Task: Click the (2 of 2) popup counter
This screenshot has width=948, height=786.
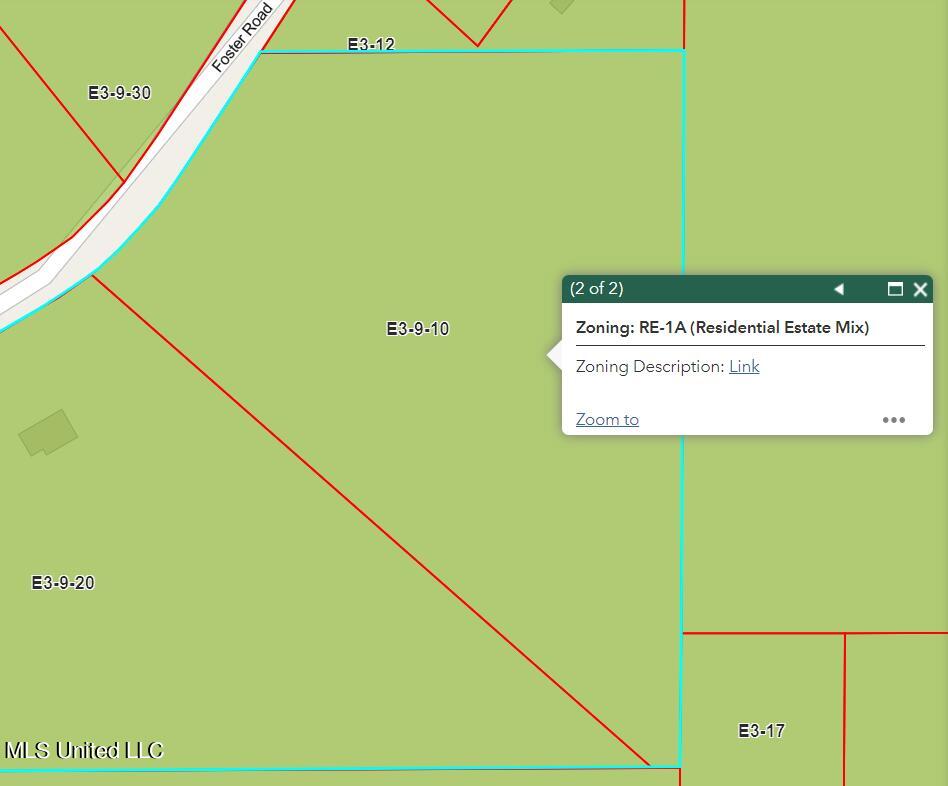Action: pyautogui.click(x=597, y=289)
